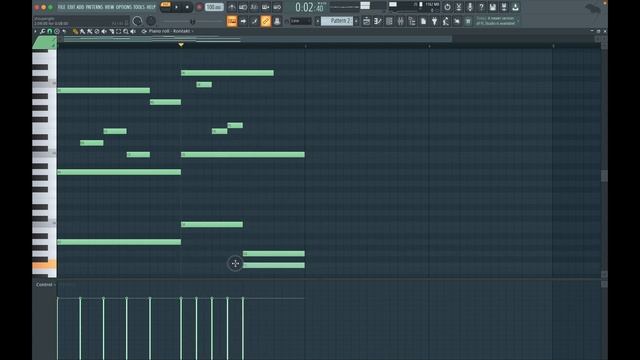Click the highlighted orange piano key
Viewport: 640px width, 360px height.
click(44, 265)
